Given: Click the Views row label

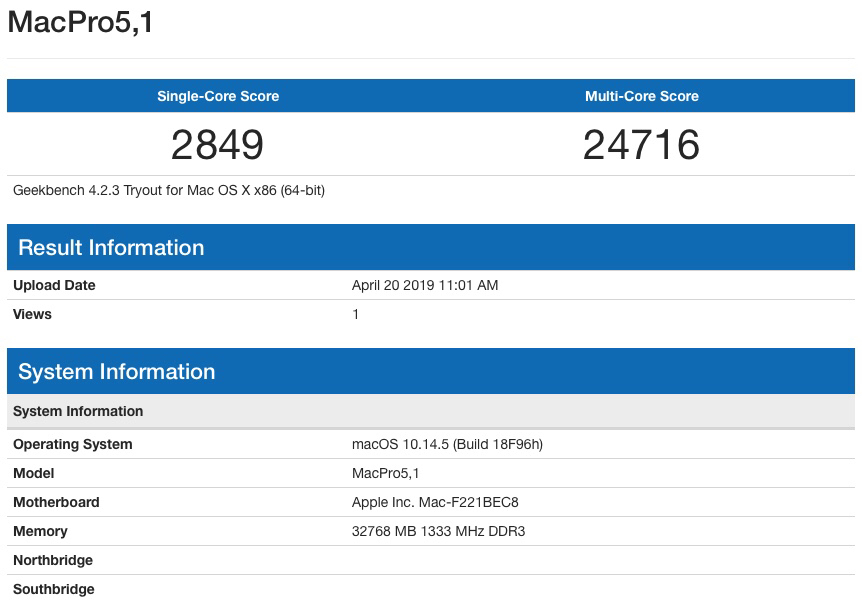Looking at the screenshot, I should pyautogui.click(x=32, y=314).
